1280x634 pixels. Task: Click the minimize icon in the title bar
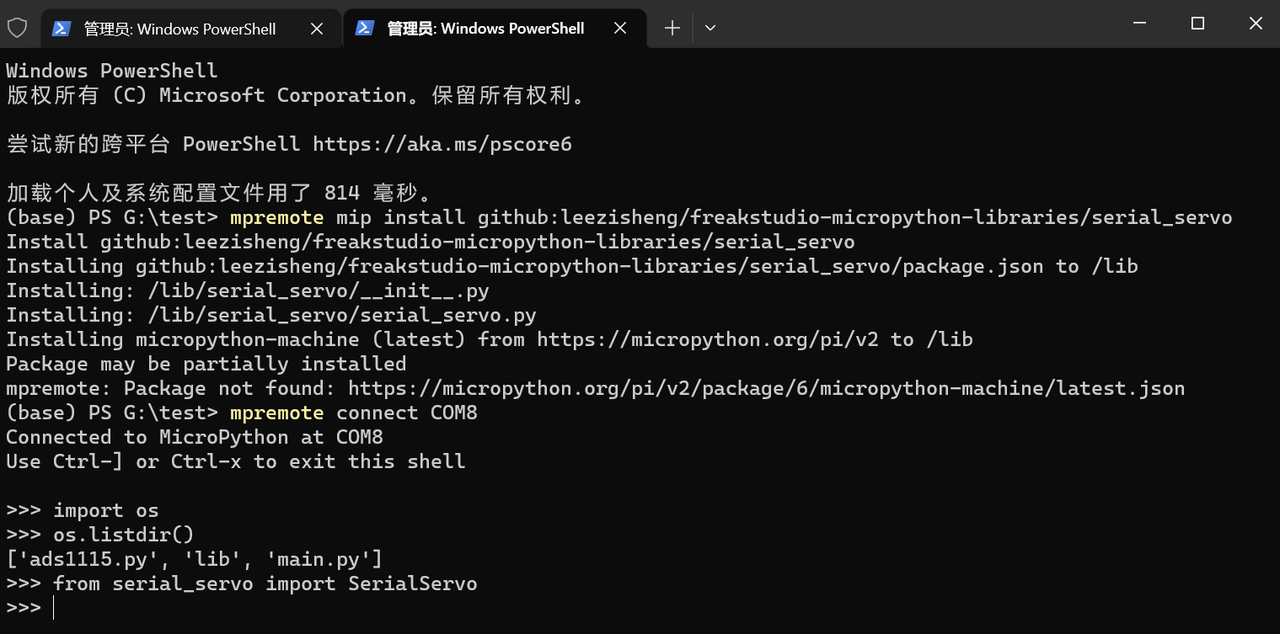(x=1139, y=23)
